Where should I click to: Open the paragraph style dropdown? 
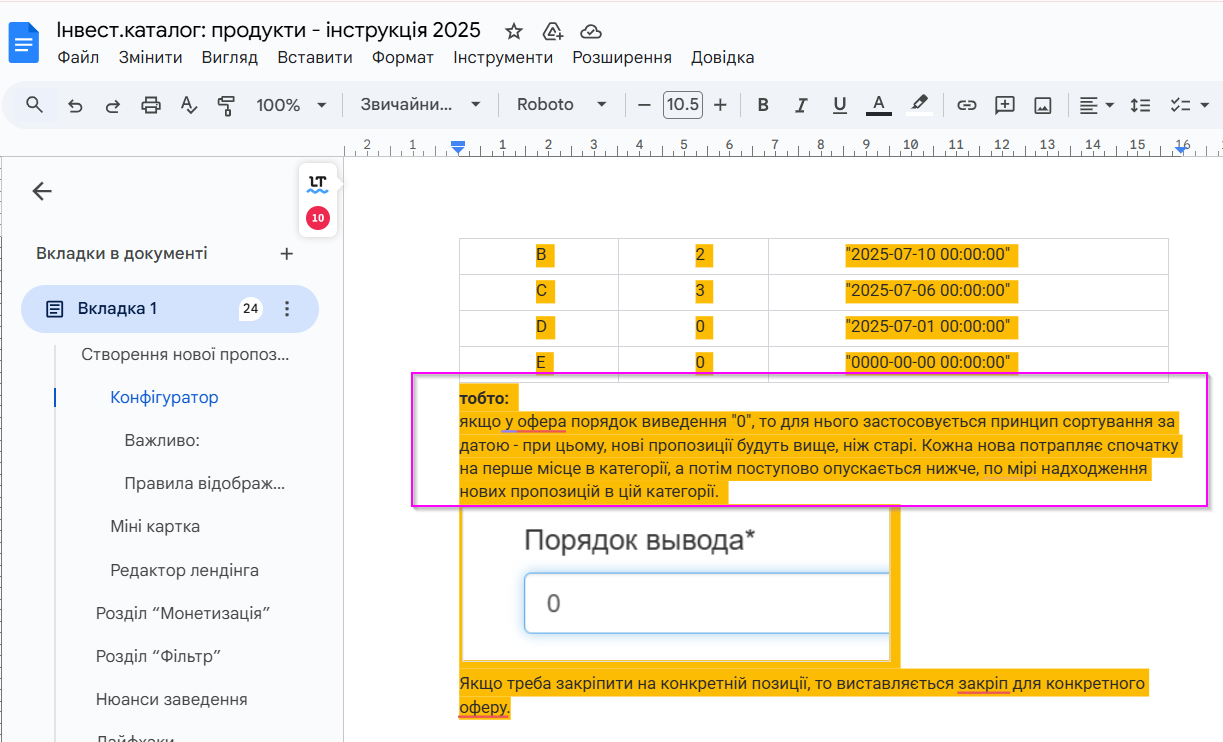421,105
